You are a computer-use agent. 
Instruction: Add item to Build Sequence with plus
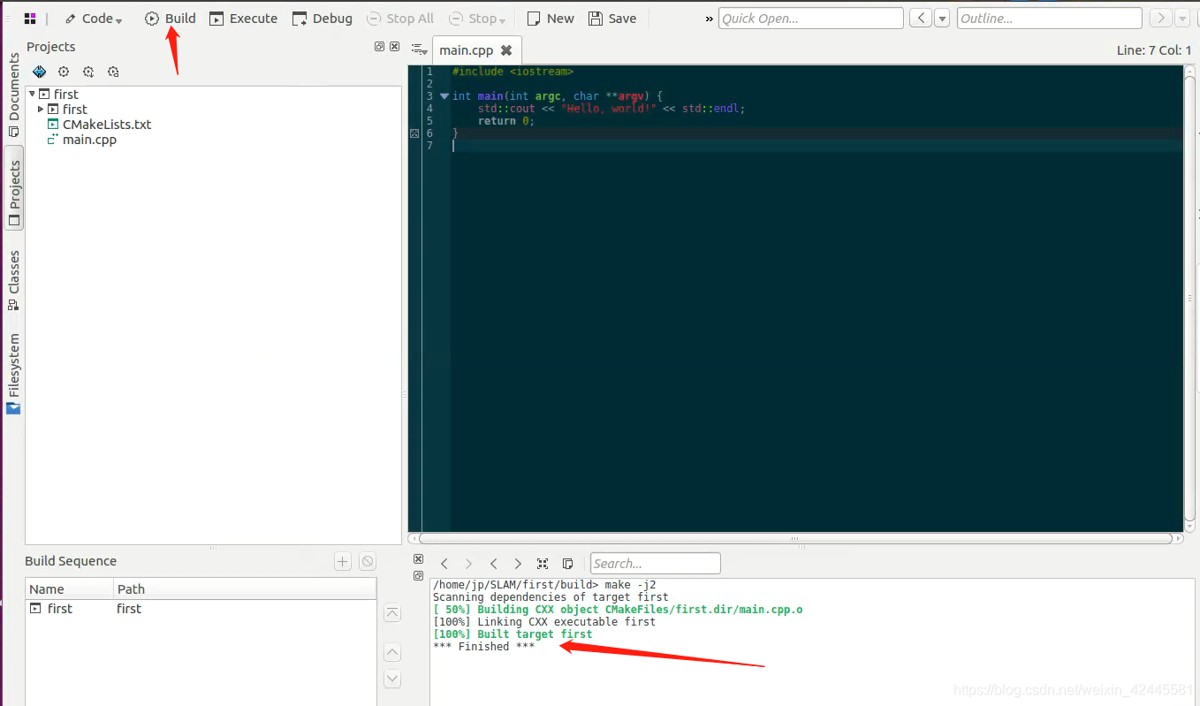[342, 562]
